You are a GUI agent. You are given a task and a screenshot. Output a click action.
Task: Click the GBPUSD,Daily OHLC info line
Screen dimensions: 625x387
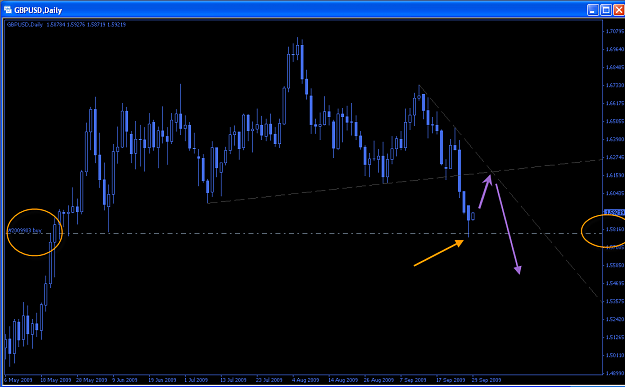tap(66, 25)
